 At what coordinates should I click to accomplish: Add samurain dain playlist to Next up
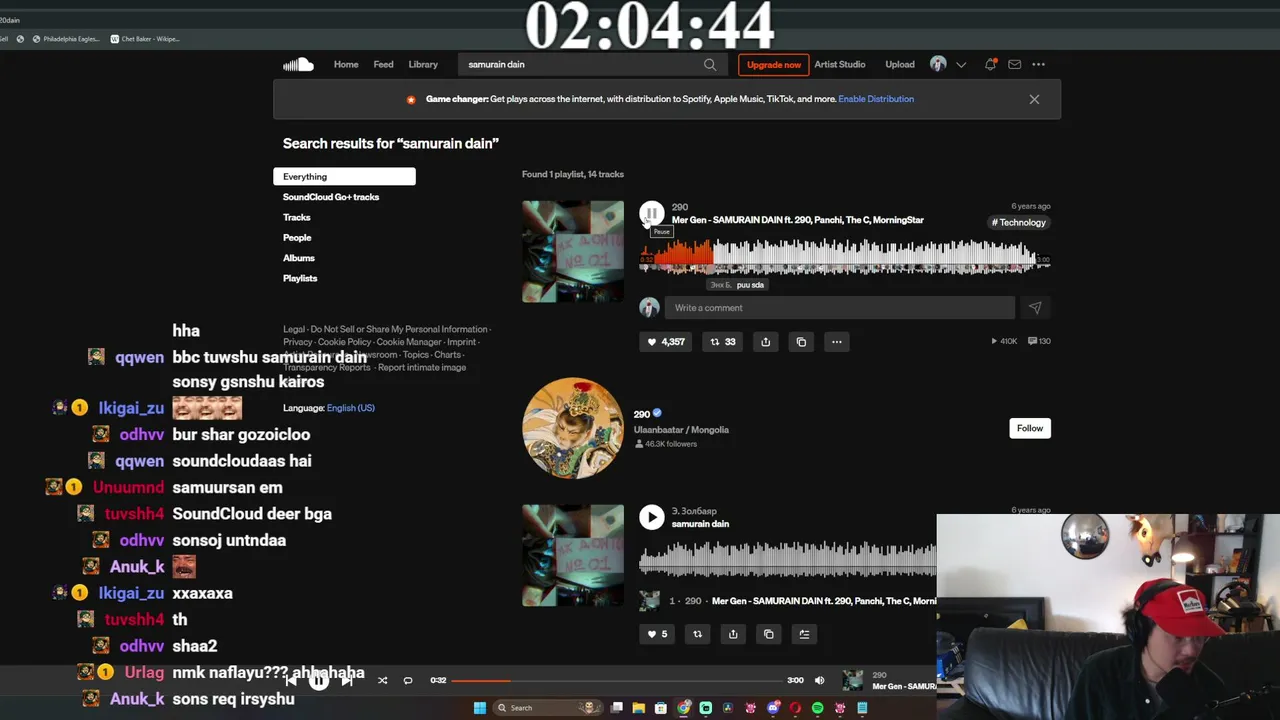point(804,634)
